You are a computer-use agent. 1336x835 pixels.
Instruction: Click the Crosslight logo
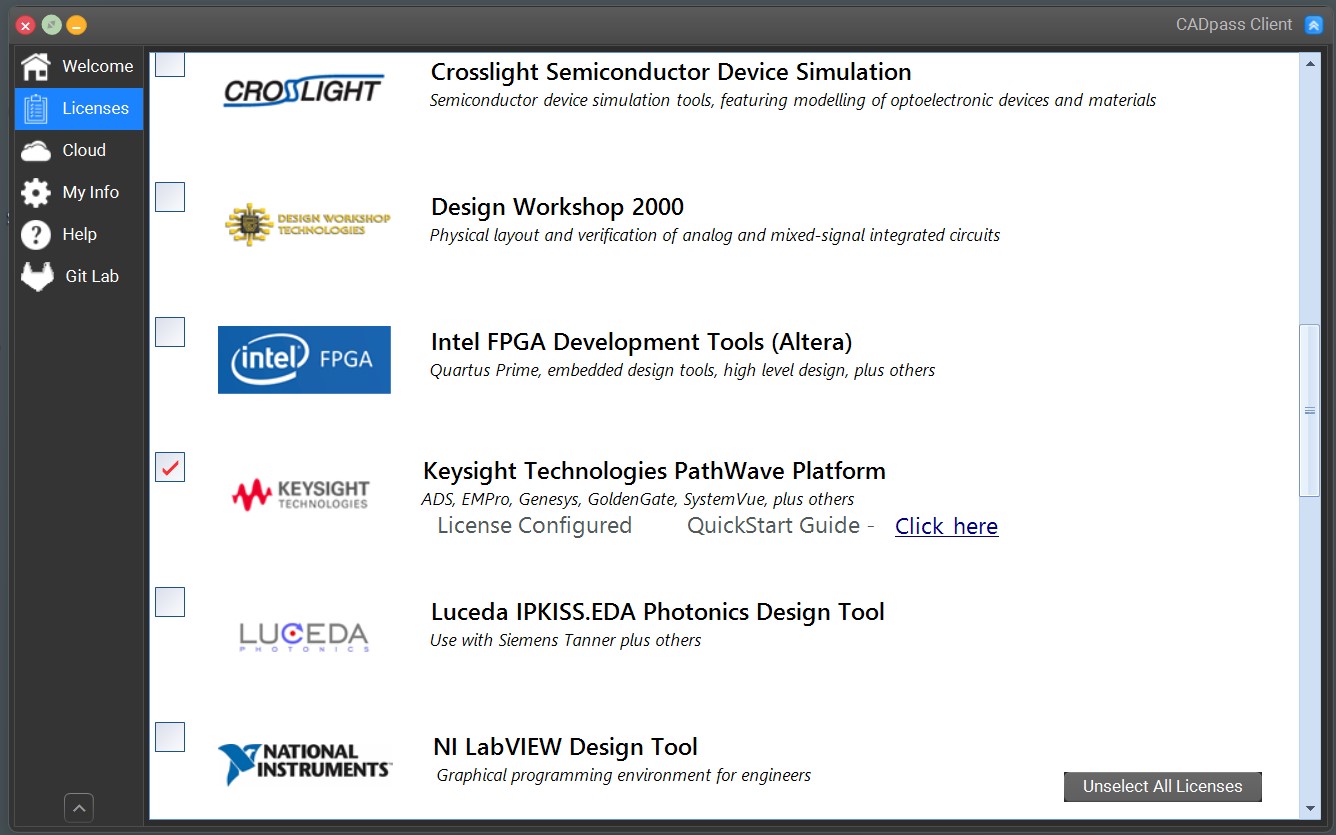(x=303, y=90)
